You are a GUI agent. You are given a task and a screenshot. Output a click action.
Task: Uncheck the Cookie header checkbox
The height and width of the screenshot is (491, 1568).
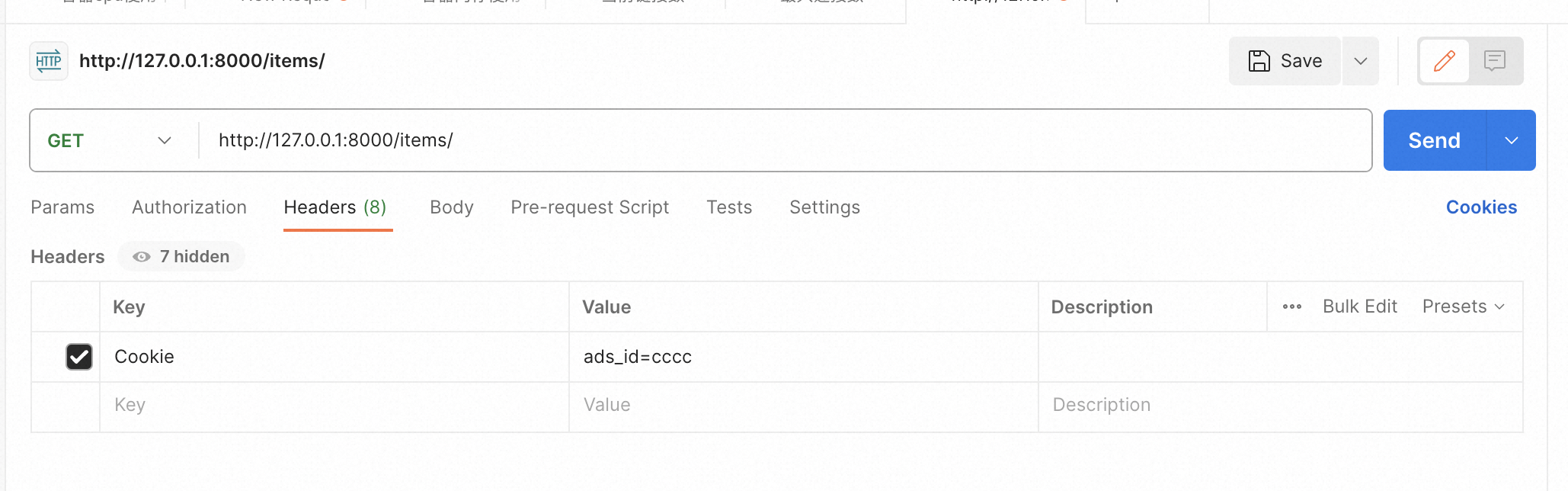[x=79, y=357]
